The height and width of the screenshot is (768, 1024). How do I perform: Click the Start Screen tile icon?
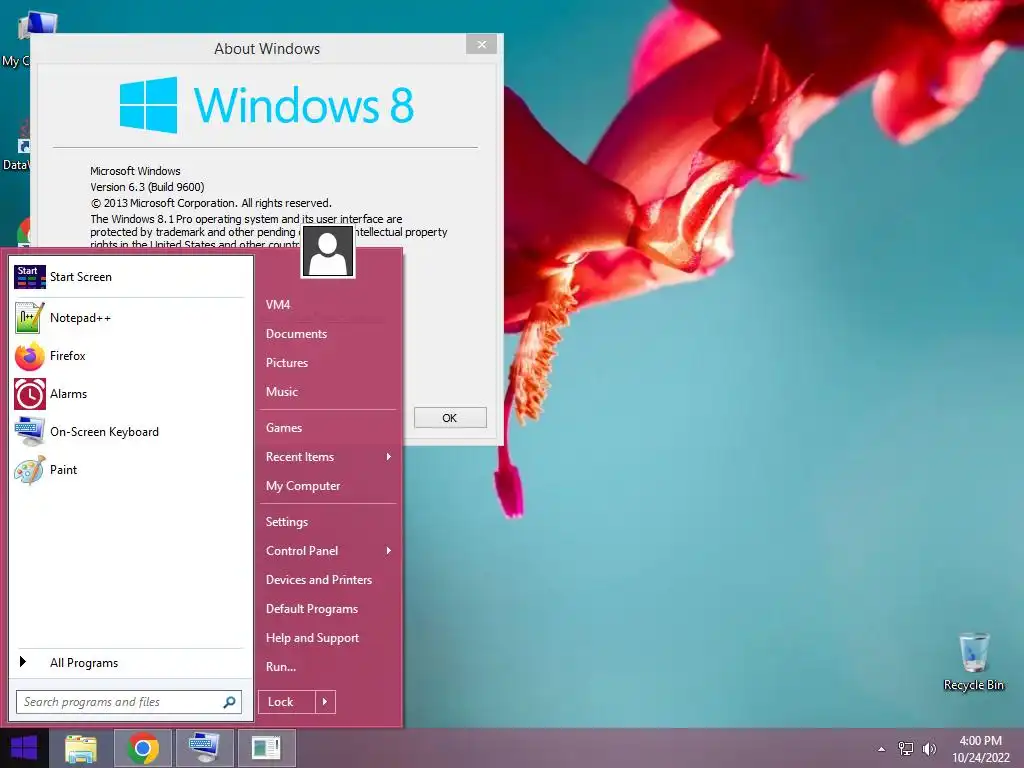30,277
